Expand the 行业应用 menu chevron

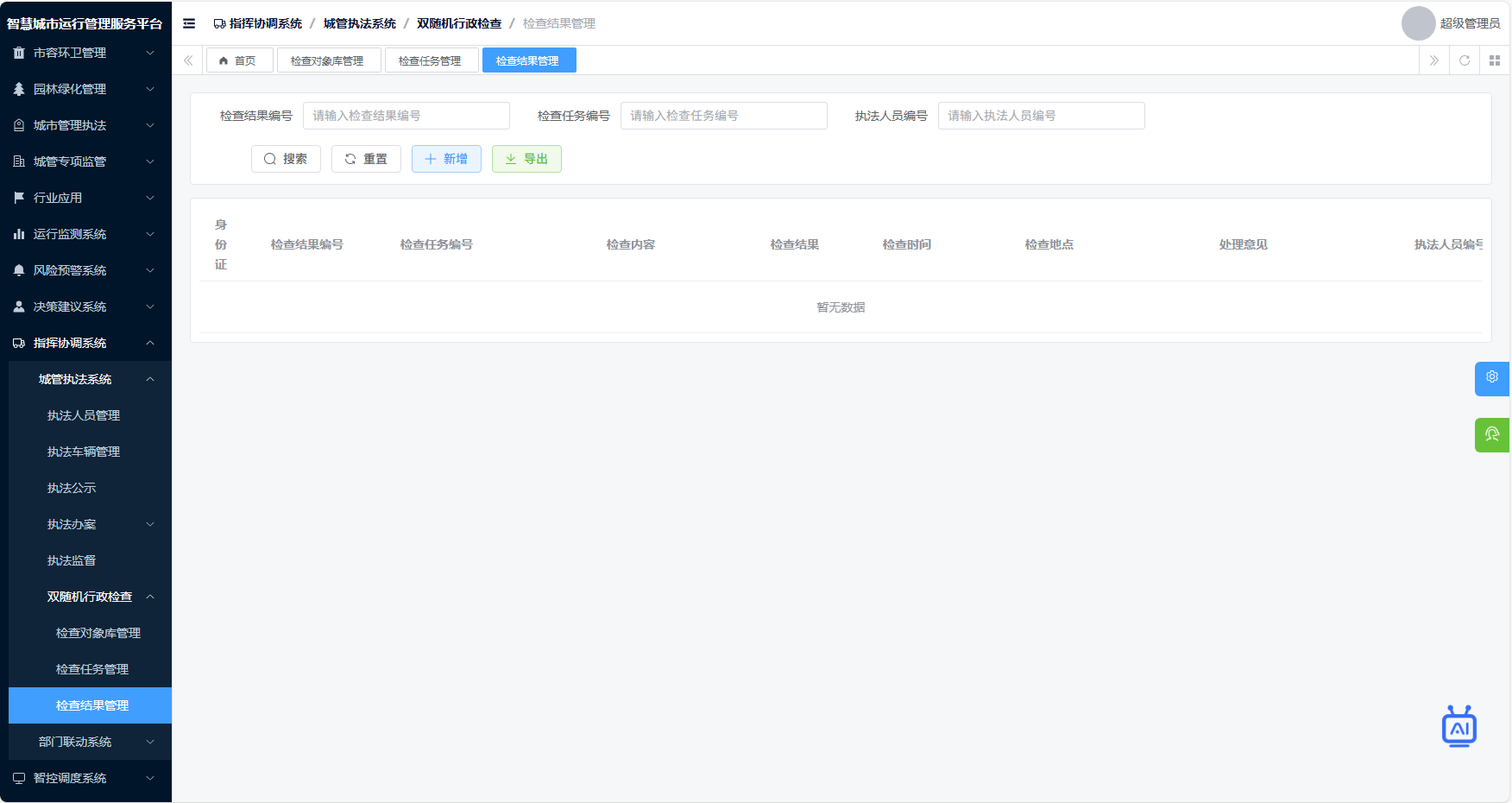pyautogui.click(x=150, y=198)
